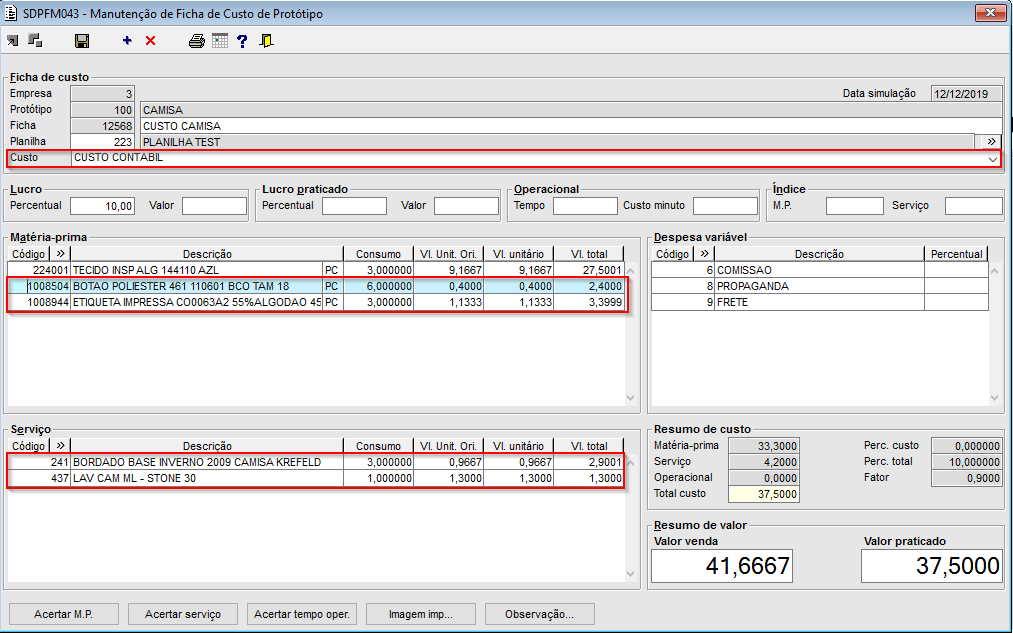
Task: Click the overlapping squares toolbar icon
Action: coord(36,41)
